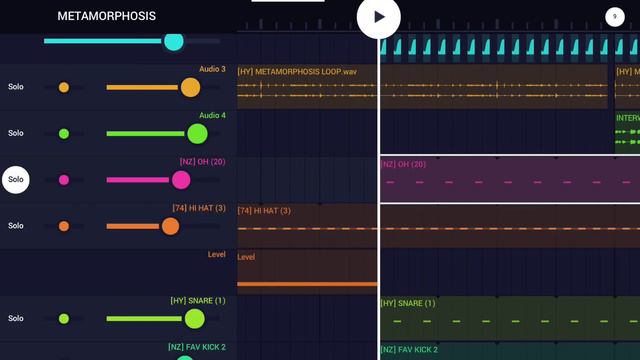Click the timeline ruler above the tracks
The width and height of the screenshot is (640, 360).
[438, 24]
